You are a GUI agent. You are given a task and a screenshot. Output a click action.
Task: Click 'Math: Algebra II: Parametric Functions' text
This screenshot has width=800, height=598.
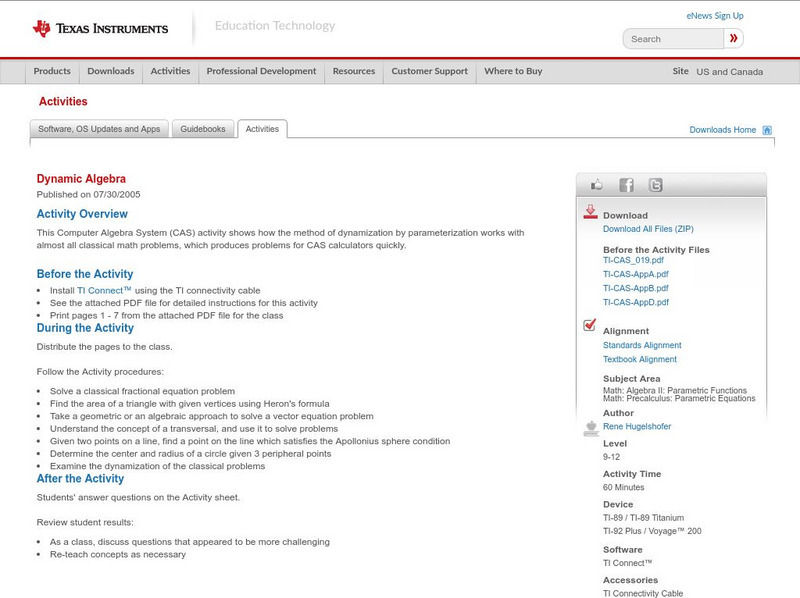pos(674,390)
